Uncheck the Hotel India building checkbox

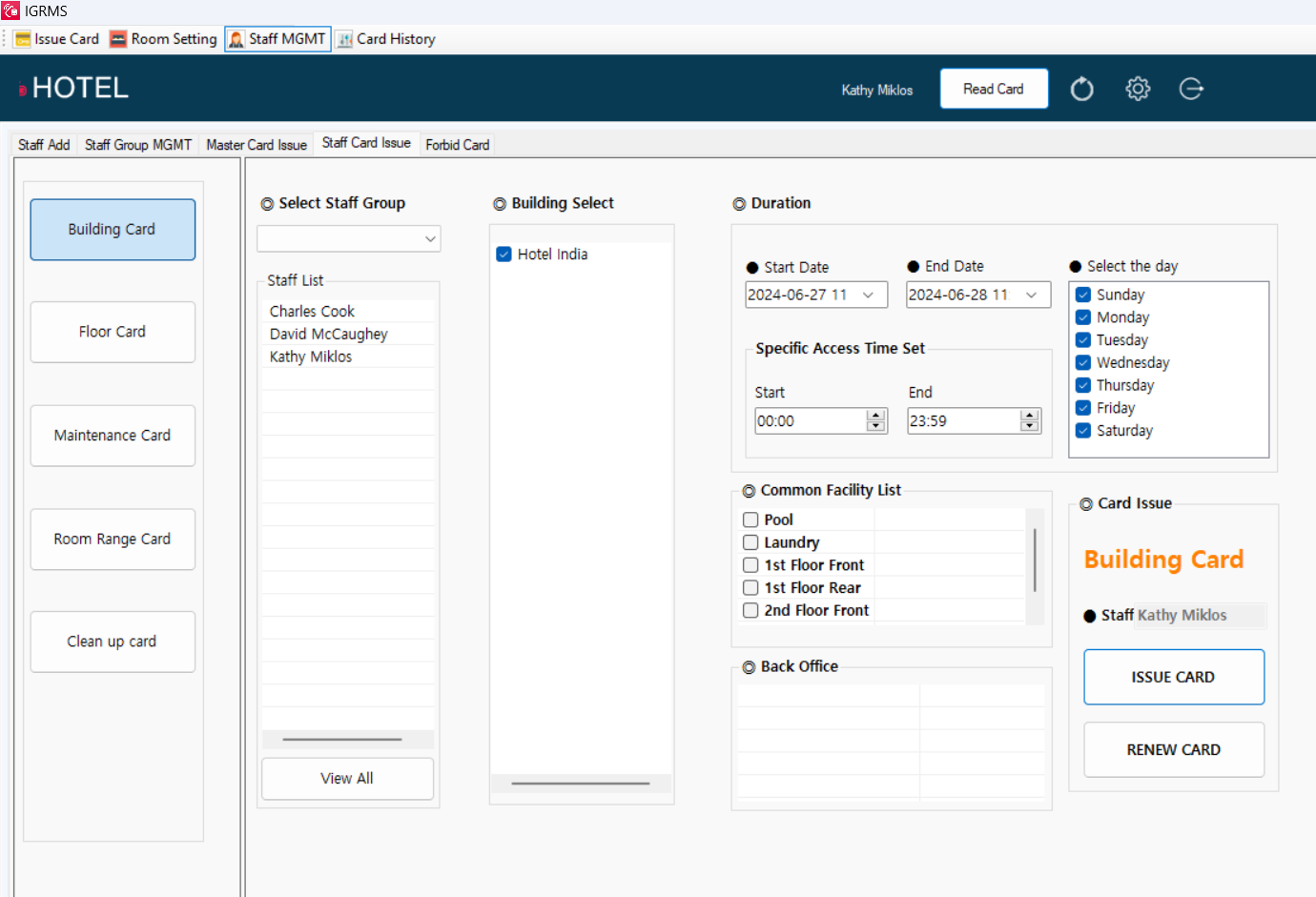click(504, 255)
